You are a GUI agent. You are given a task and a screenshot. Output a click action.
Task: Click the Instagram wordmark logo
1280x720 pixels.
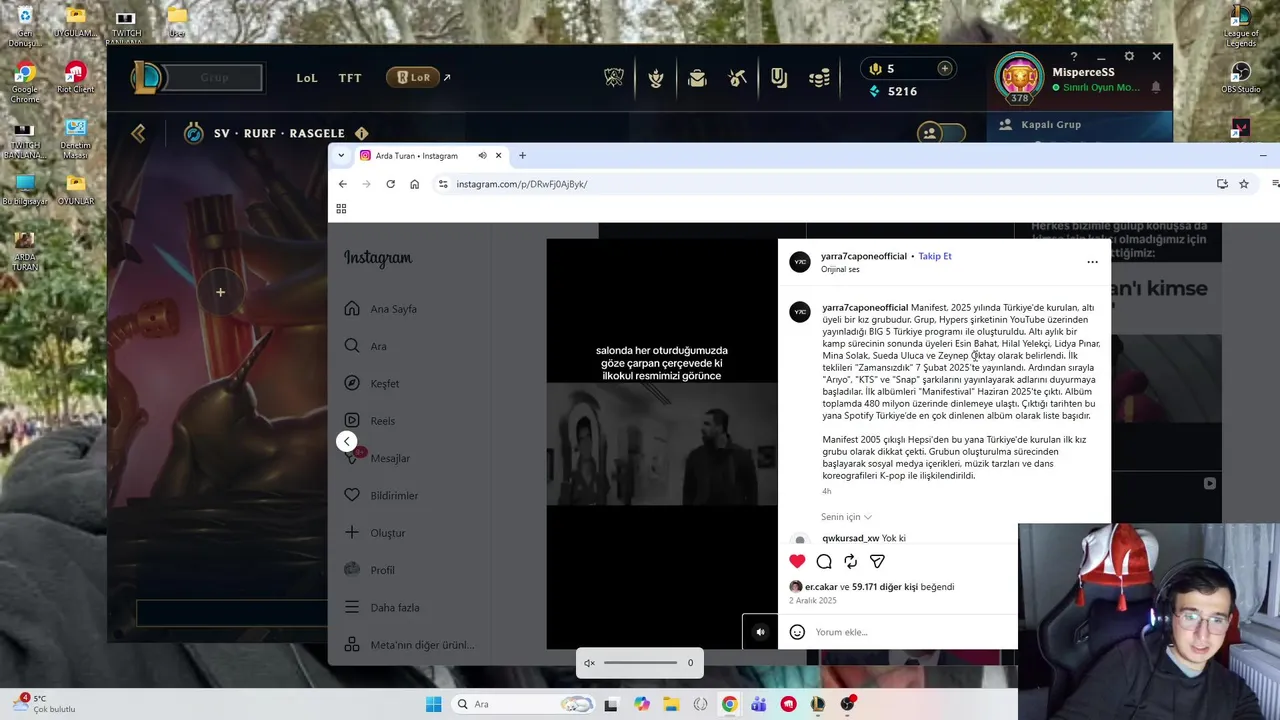pyautogui.click(x=378, y=258)
